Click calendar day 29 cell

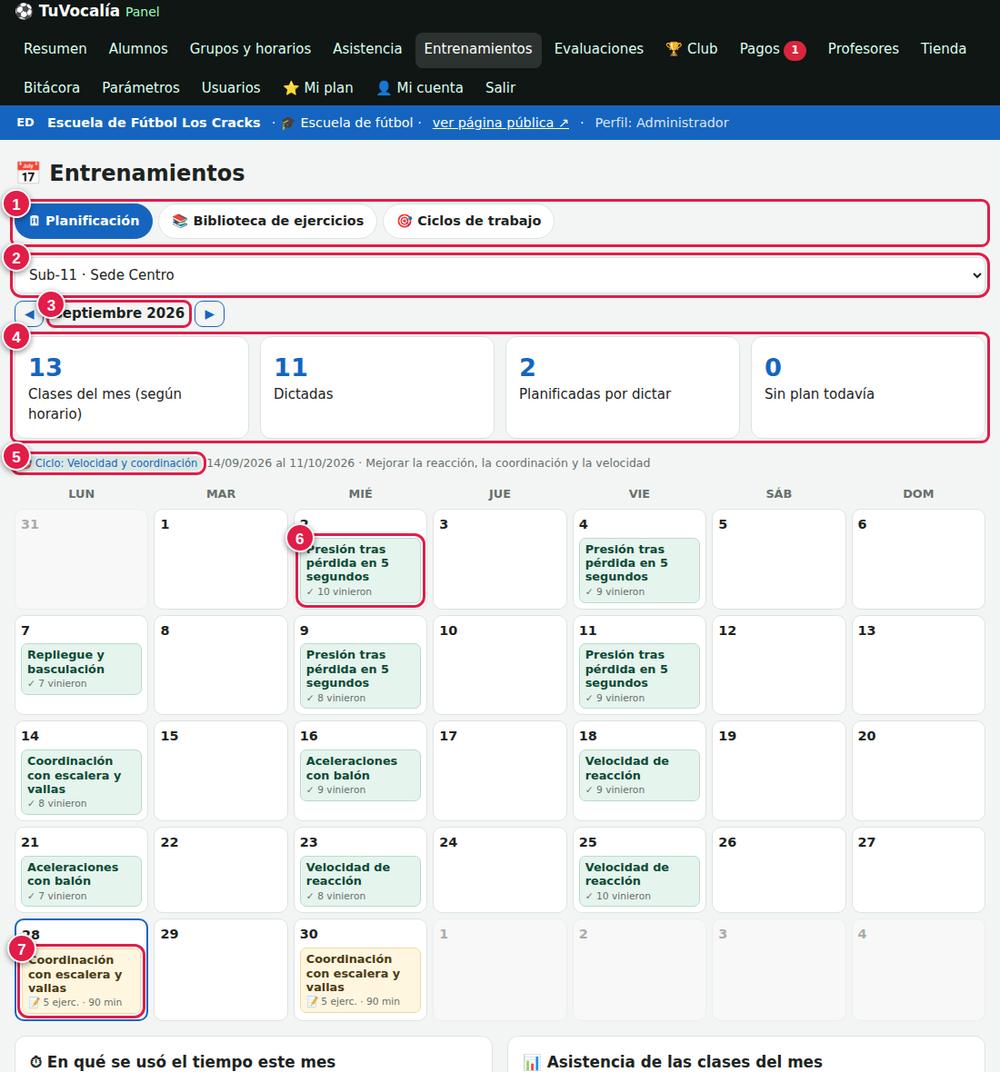tap(221, 969)
